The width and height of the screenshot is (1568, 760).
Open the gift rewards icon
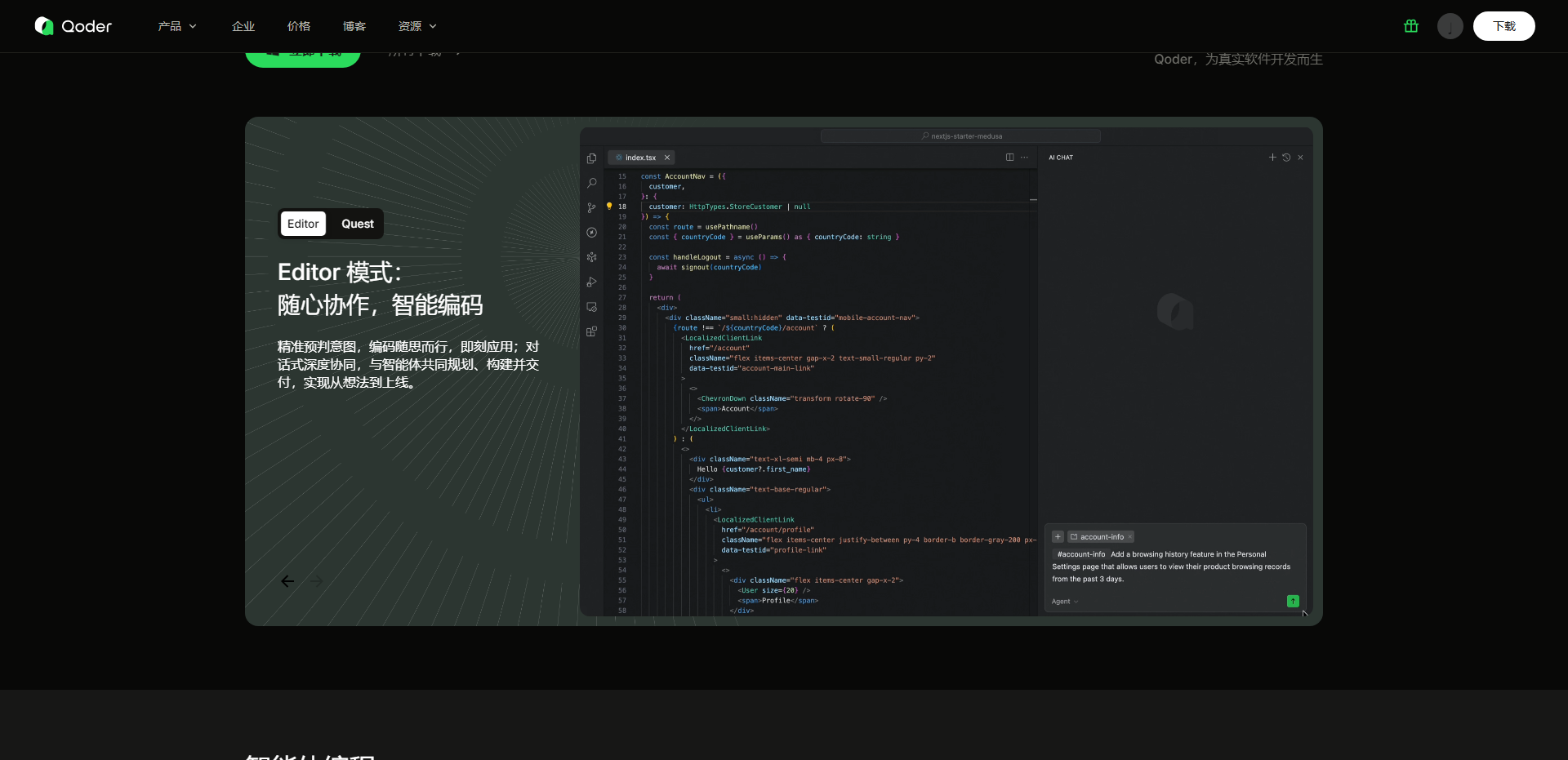point(1410,26)
